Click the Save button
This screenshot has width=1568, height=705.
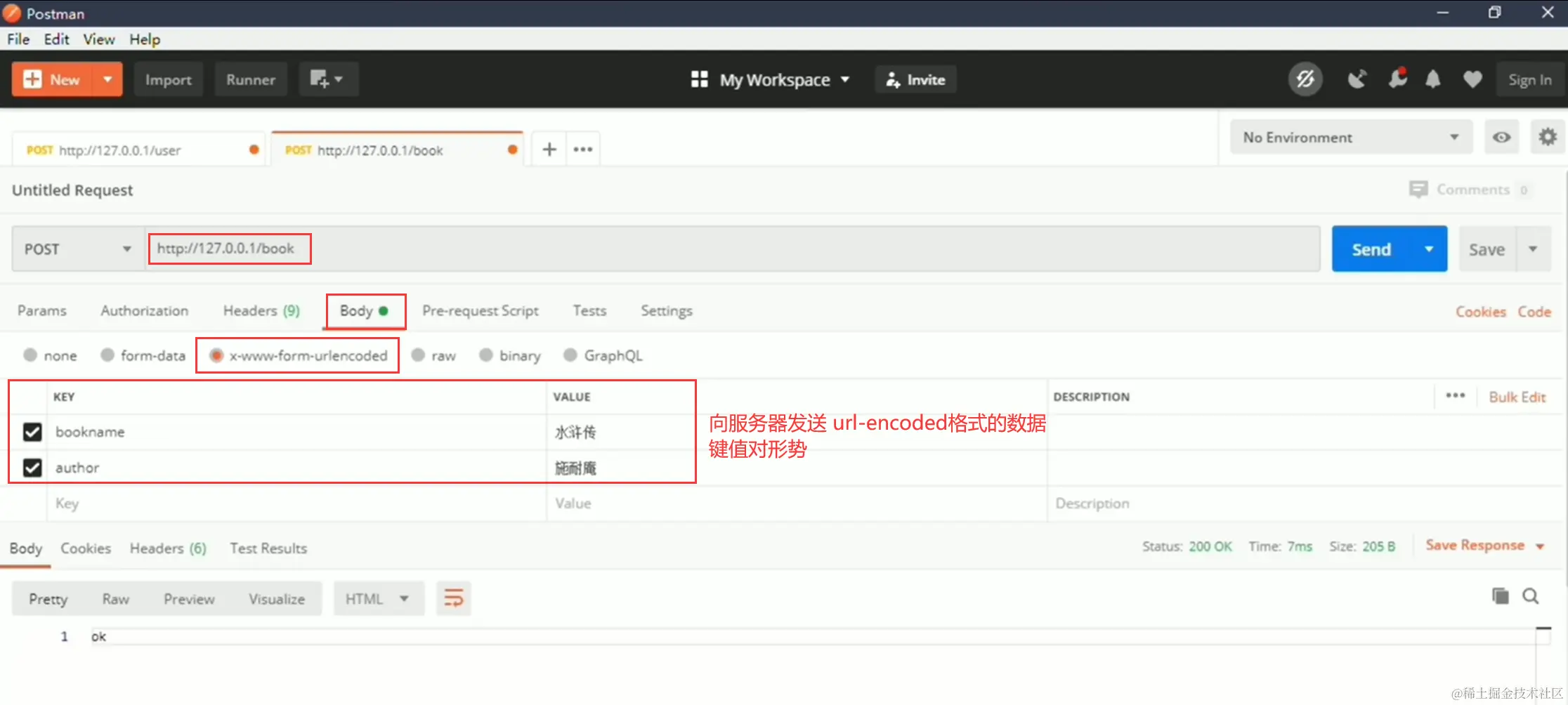[1487, 249]
